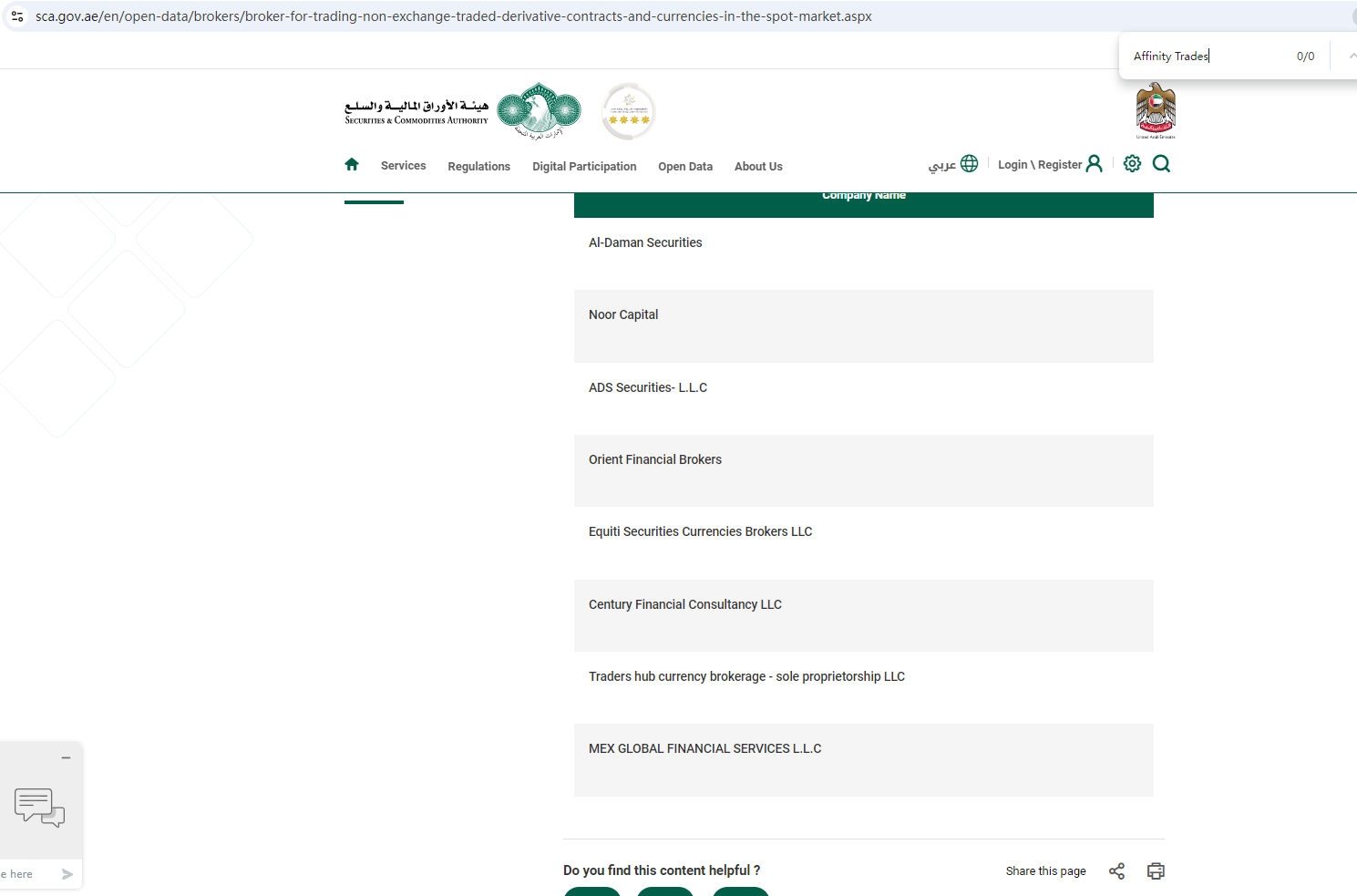
Task: Click the Login \ Register link
Action: point(1040,165)
